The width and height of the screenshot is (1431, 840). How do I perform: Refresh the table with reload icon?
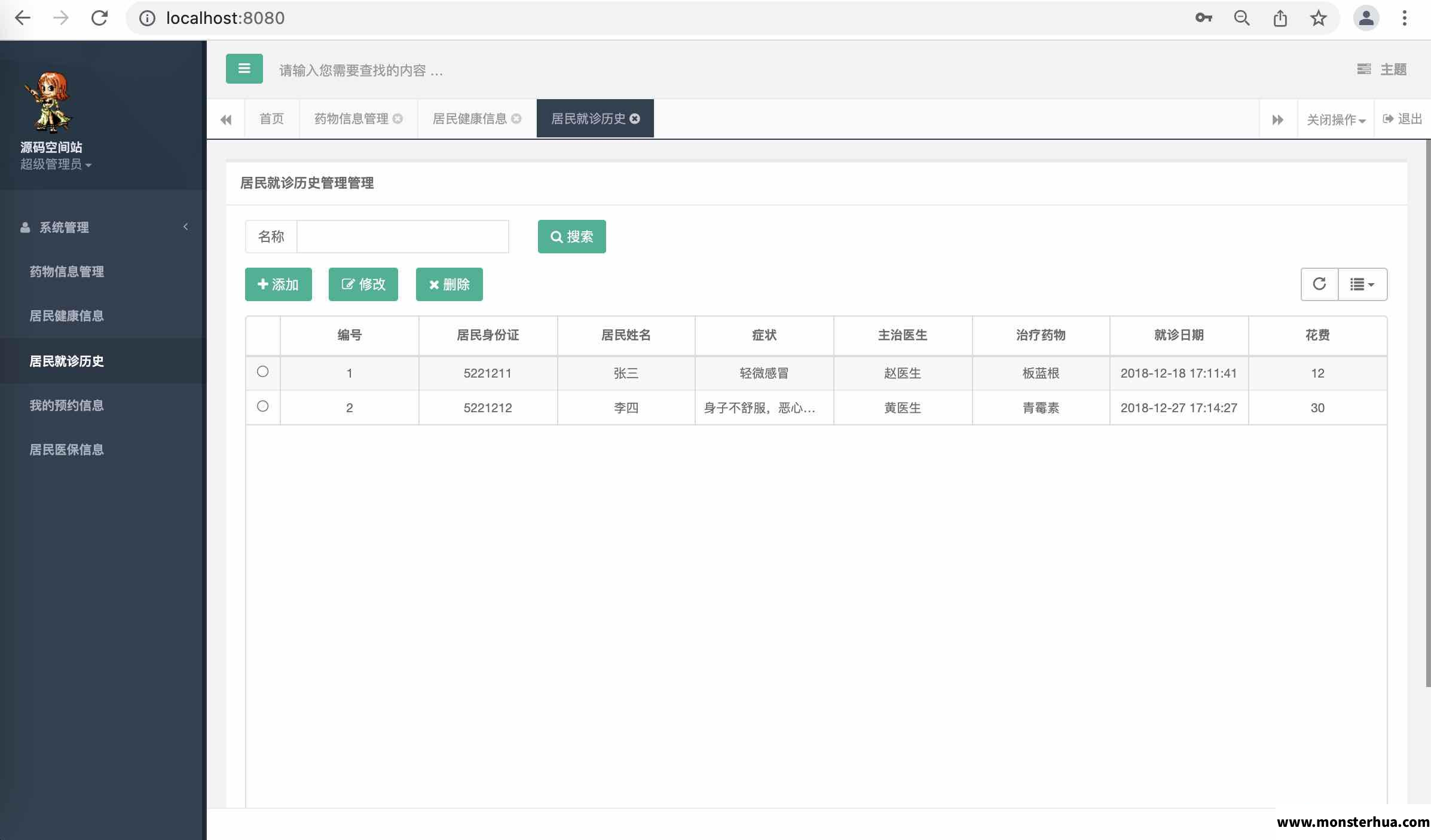[x=1319, y=284]
